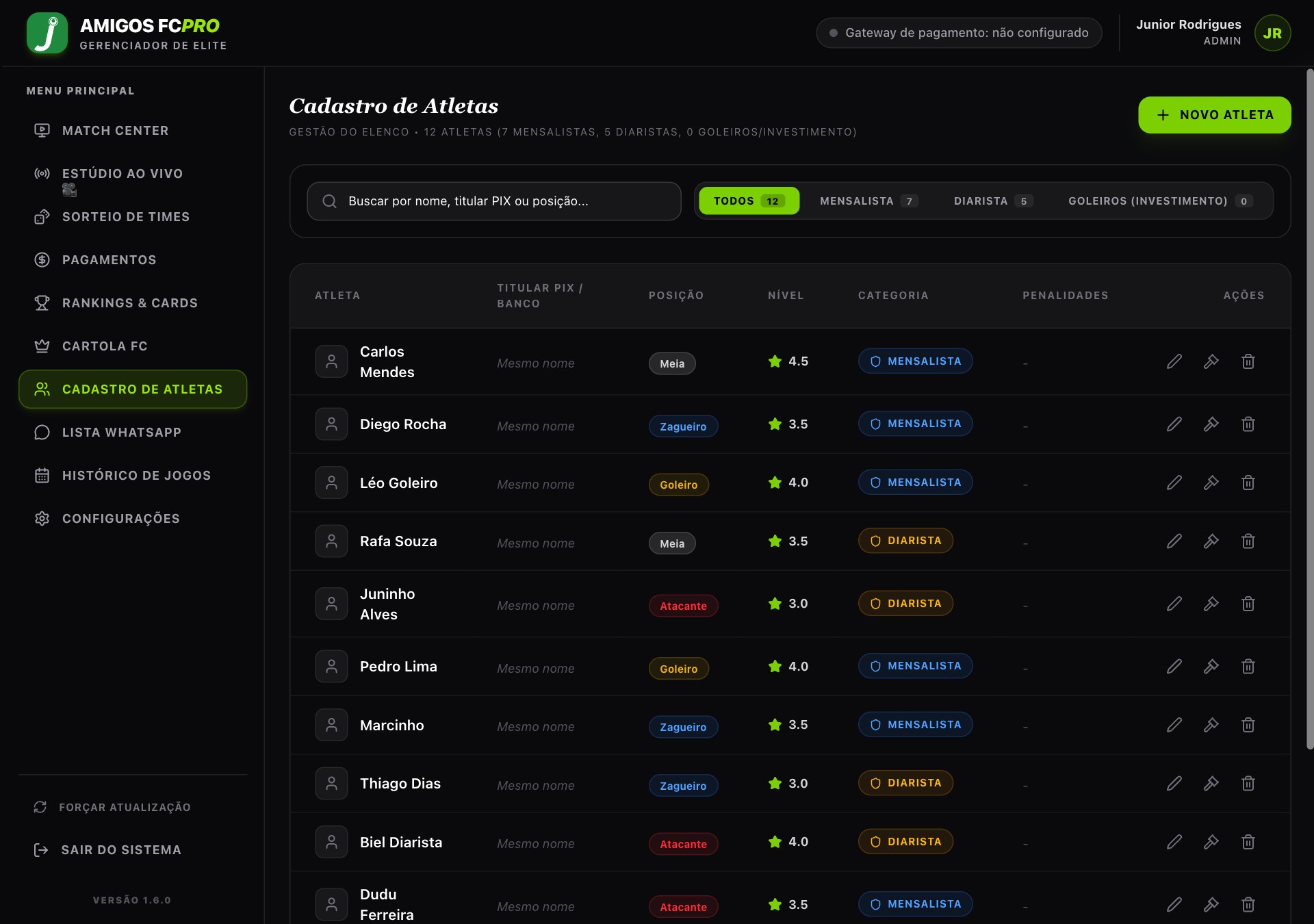Switch to the Diarista filter tab
This screenshot has height=924, width=1314.
coord(993,201)
